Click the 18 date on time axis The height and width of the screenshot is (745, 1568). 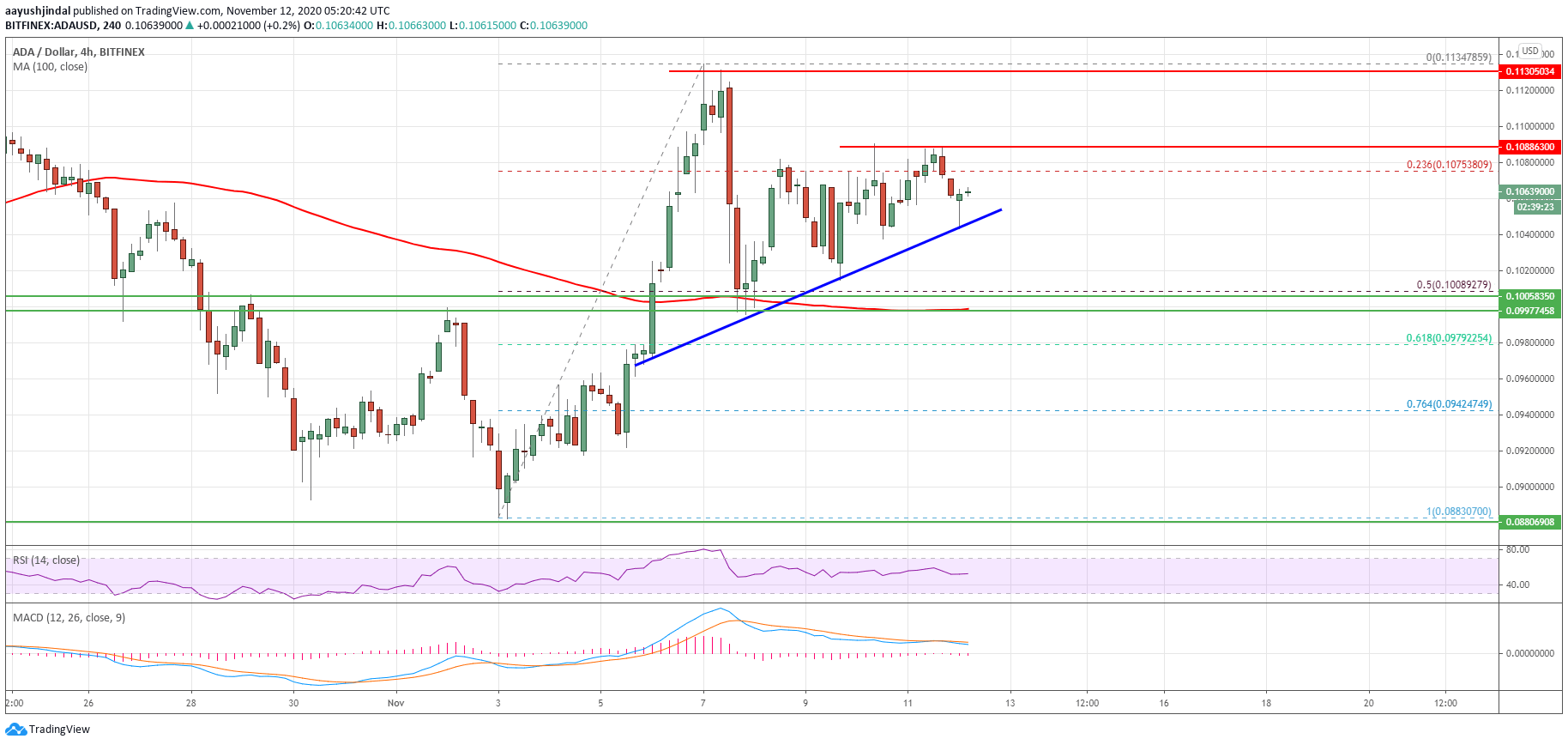pyautogui.click(x=1266, y=704)
